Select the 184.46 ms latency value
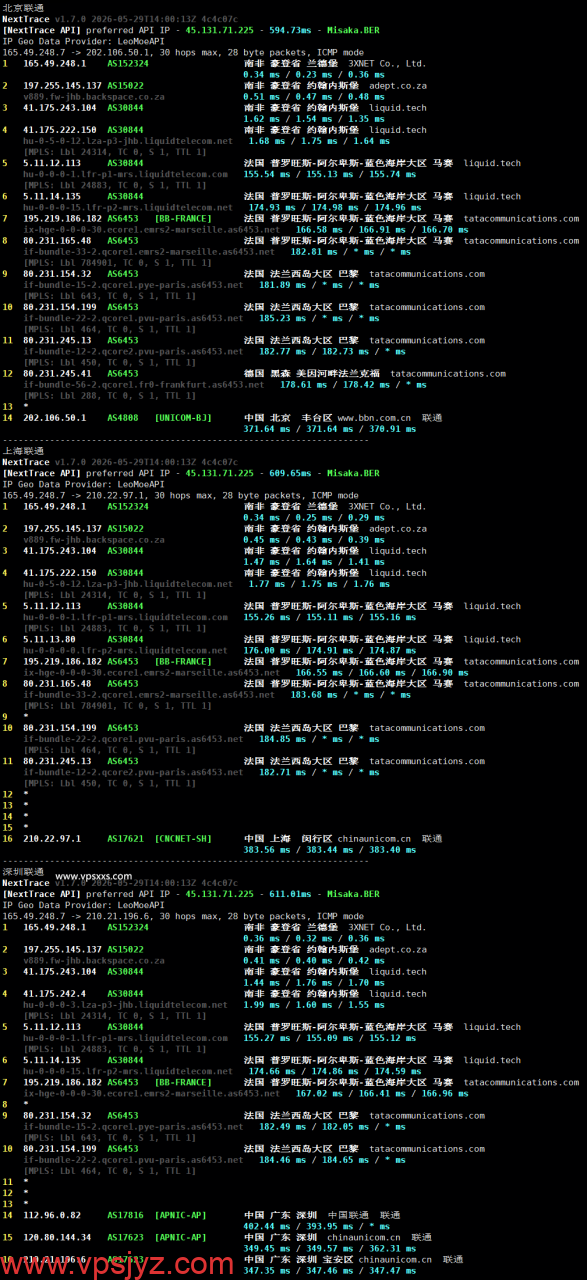 [x=282, y=1160]
